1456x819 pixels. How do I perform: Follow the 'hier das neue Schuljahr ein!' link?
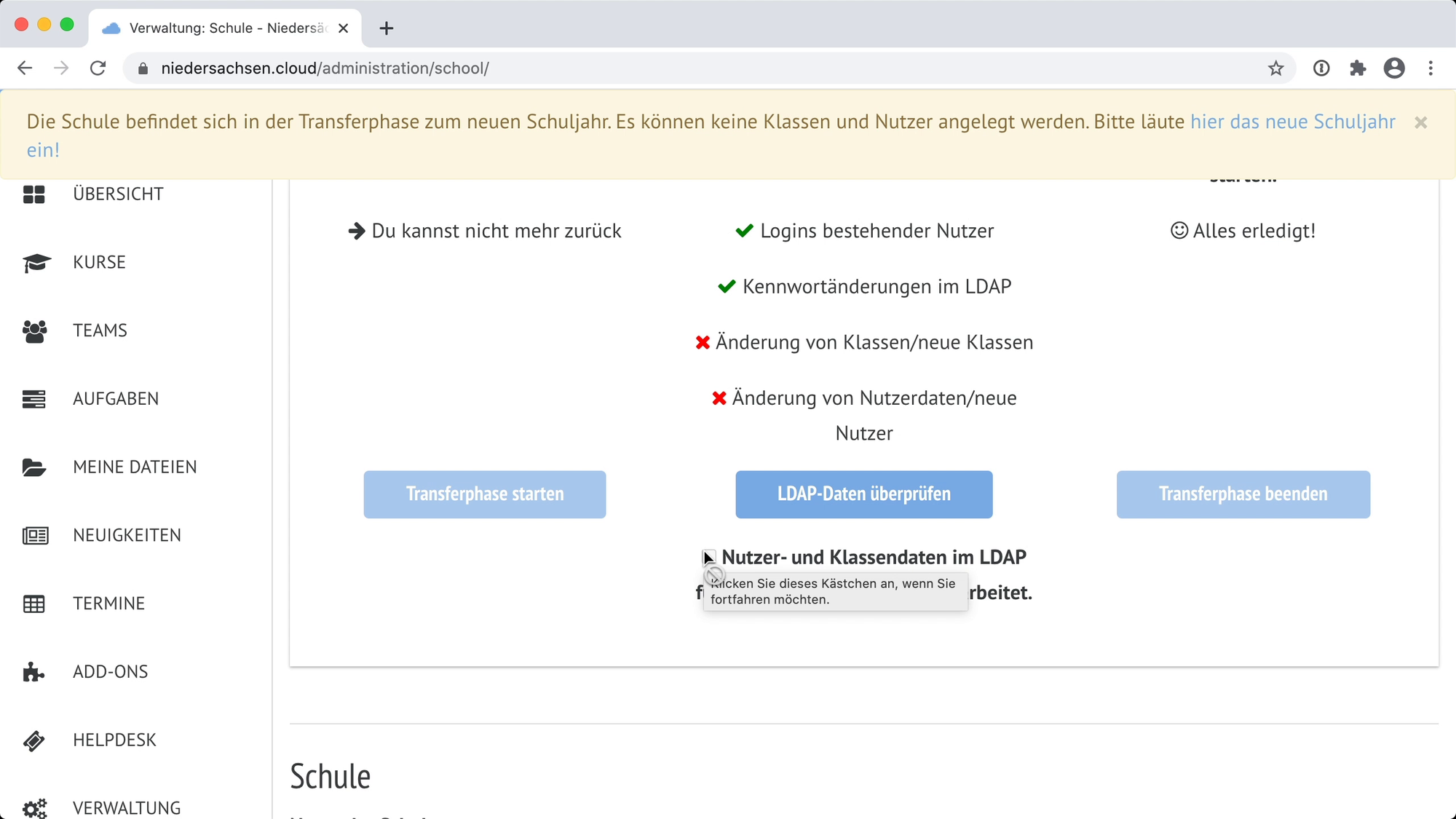pos(1292,122)
